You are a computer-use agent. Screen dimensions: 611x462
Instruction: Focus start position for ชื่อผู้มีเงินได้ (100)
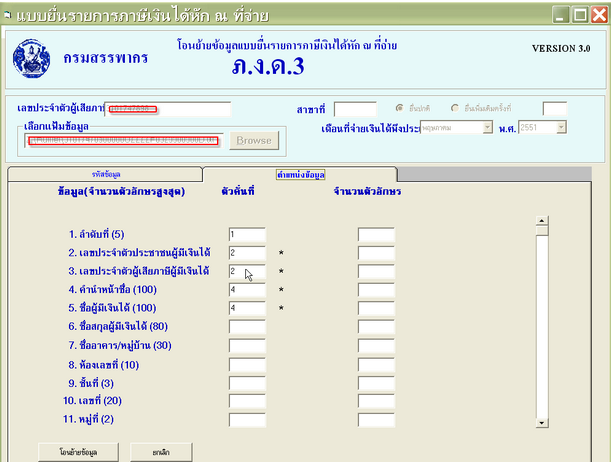pyautogui.click(x=247, y=308)
